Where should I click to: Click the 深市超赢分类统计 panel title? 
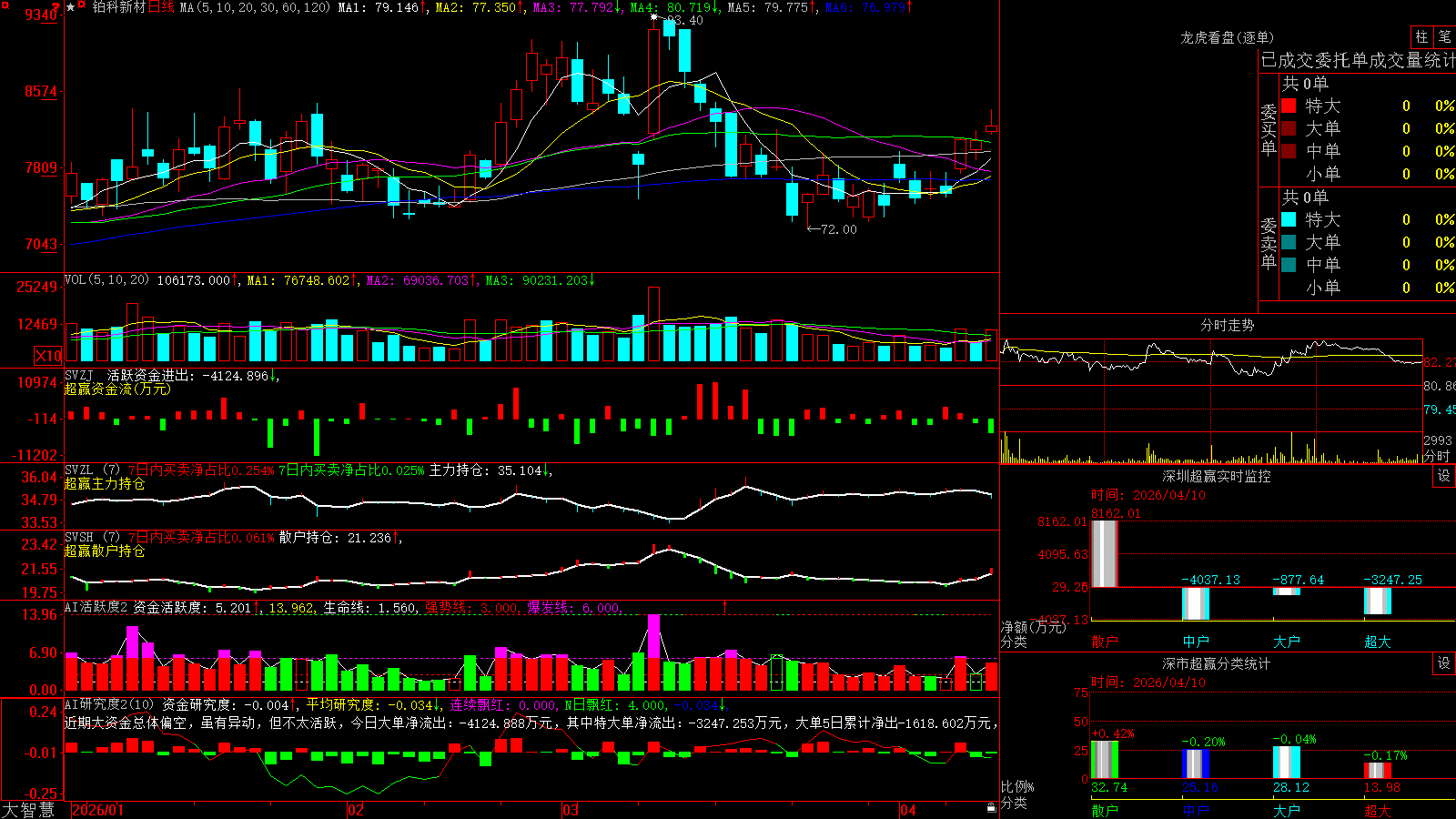coord(1216,663)
